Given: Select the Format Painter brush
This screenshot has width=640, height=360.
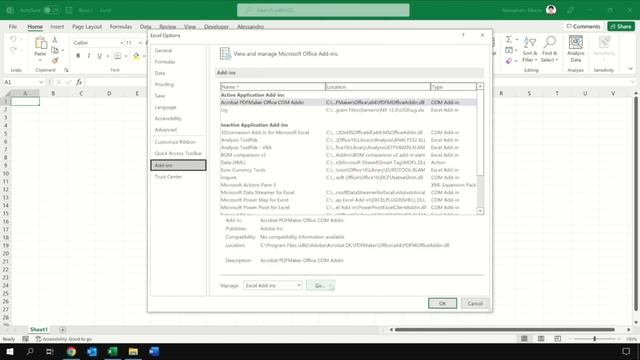Looking at the screenshot, I should (55, 60).
